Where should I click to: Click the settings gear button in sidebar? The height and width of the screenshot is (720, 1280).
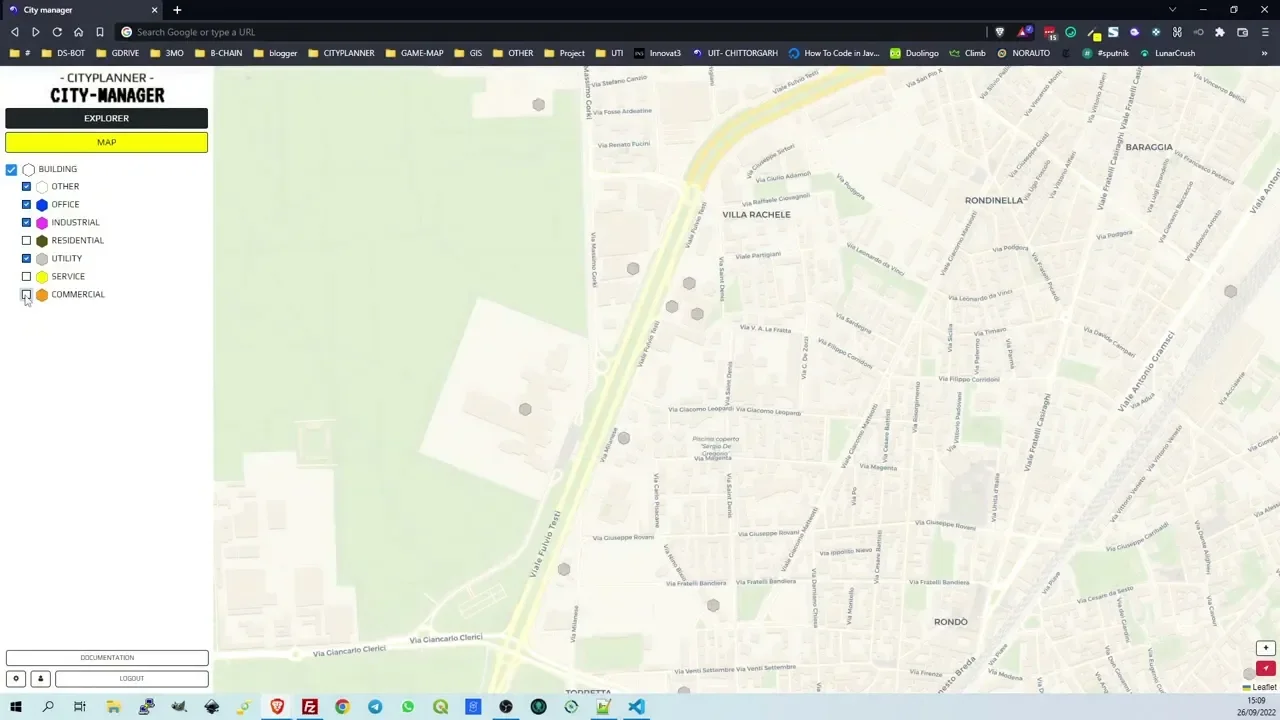(16, 679)
